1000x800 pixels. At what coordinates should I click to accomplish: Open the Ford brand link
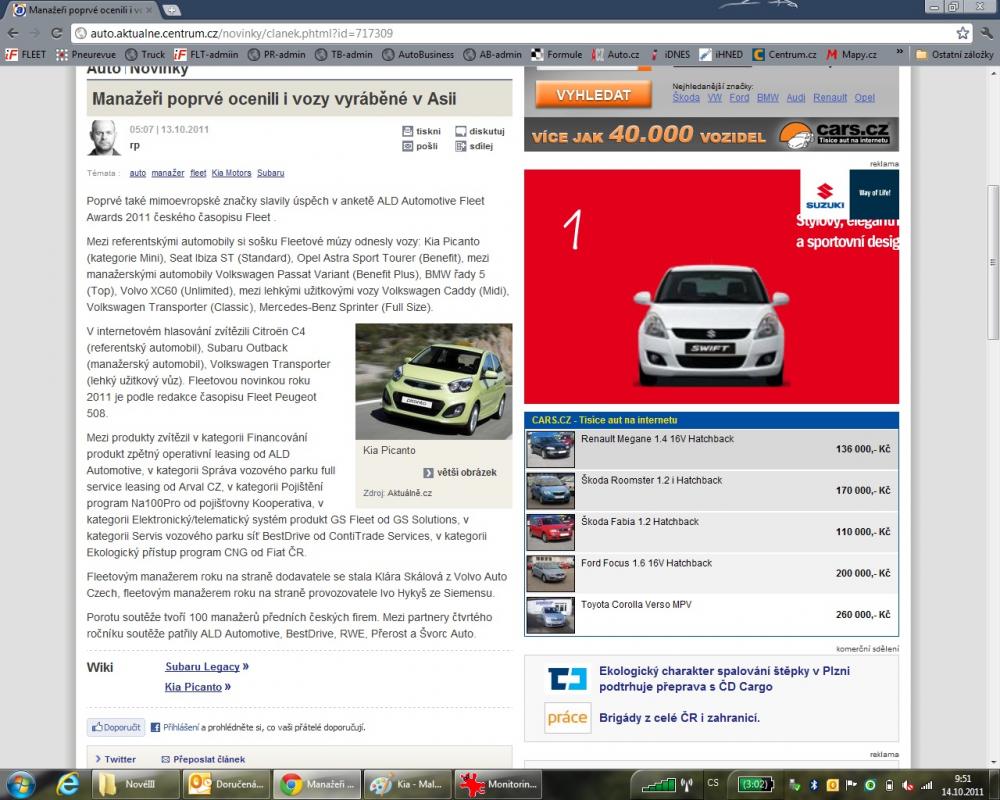(x=739, y=98)
